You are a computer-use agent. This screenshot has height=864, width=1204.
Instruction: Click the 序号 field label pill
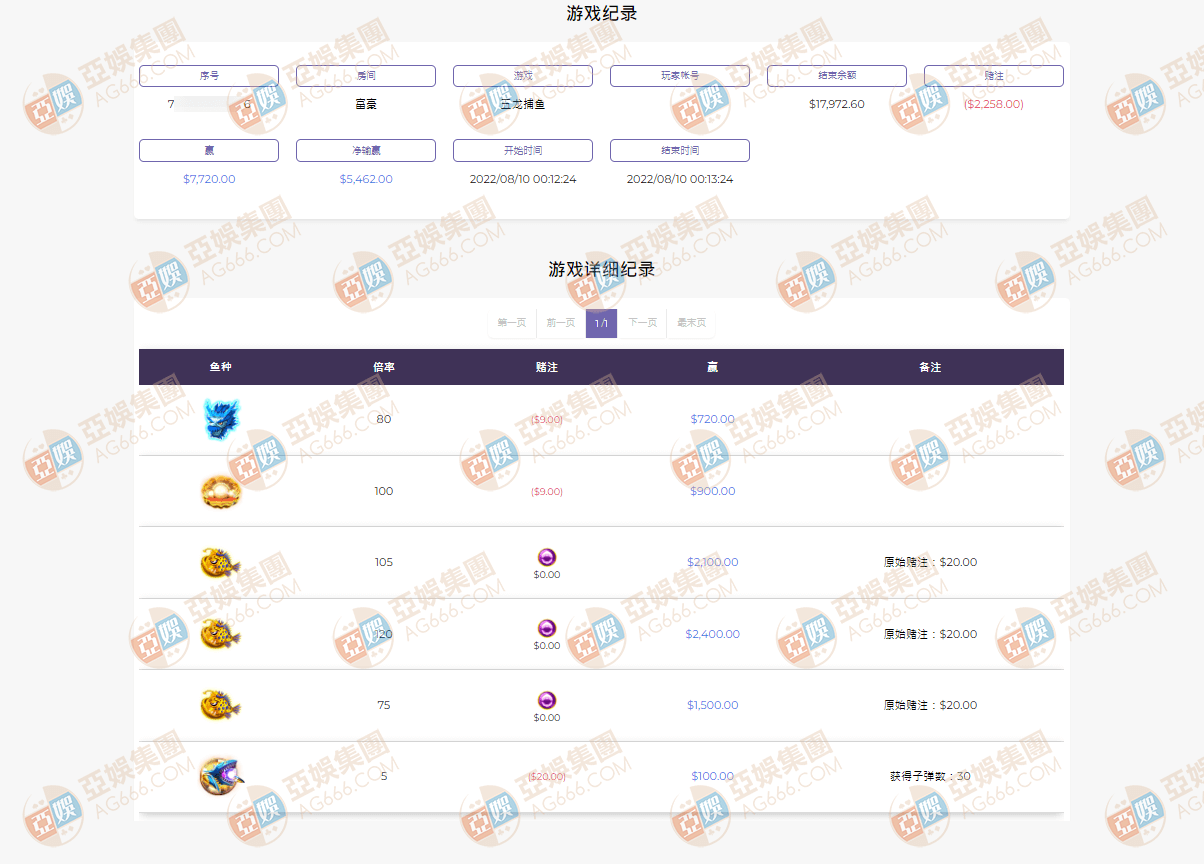coord(208,75)
